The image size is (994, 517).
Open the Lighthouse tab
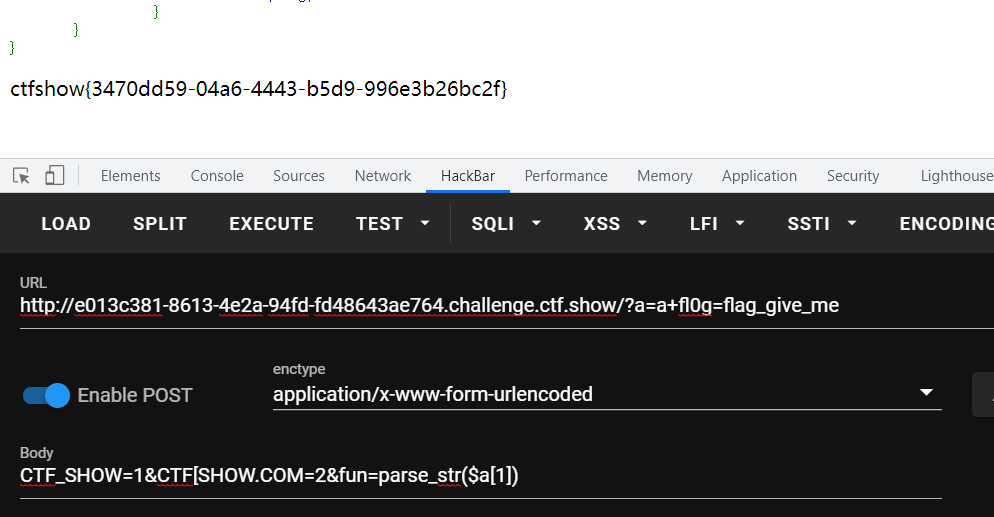[956, 176]
